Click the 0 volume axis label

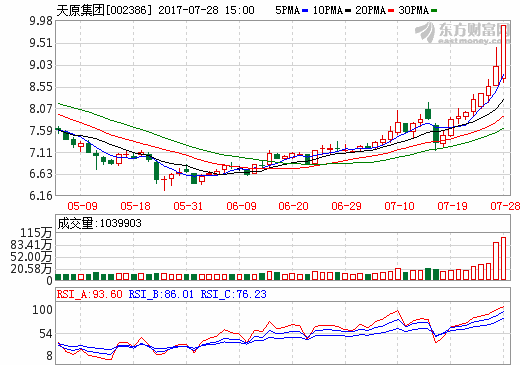(49, 281)
